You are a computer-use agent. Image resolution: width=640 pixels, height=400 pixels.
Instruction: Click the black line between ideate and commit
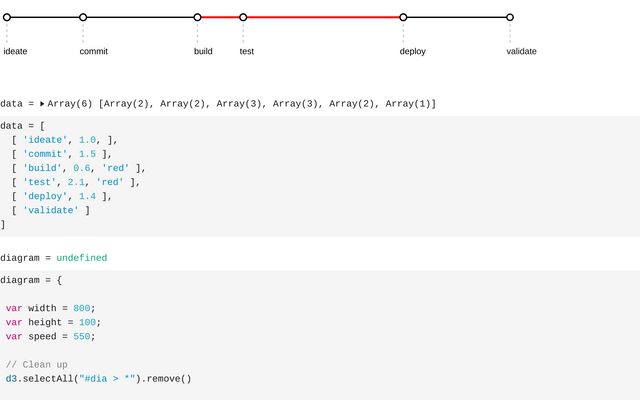[x=45, y=17]
